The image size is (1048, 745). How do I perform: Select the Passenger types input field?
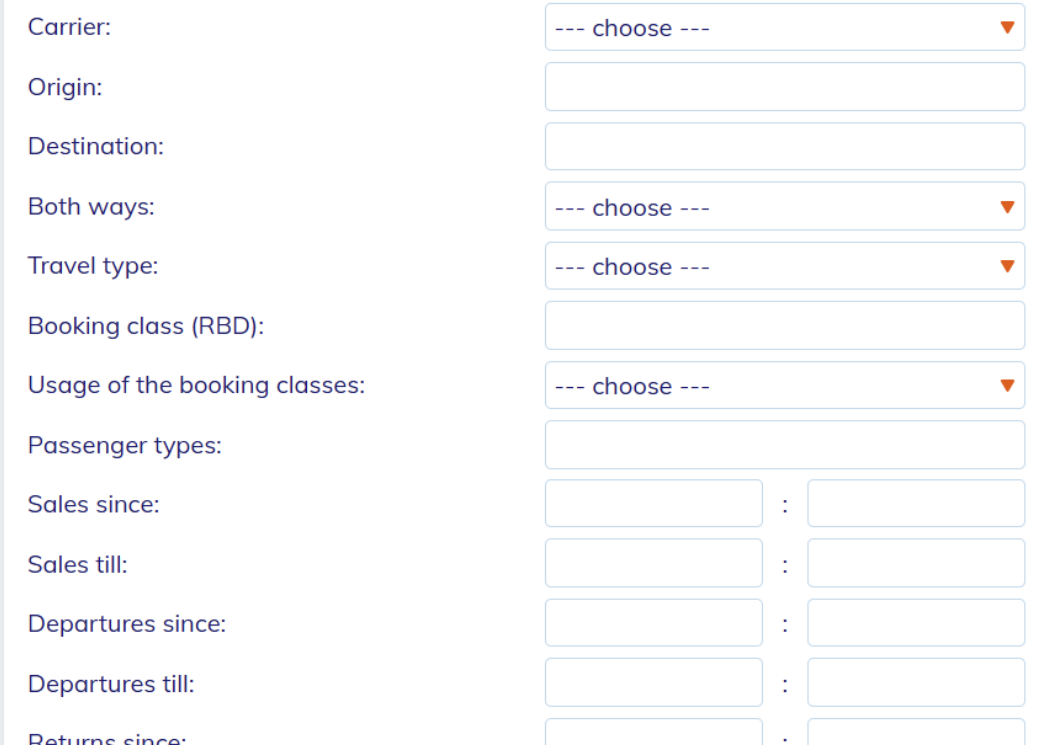click(x=784, y=445)
